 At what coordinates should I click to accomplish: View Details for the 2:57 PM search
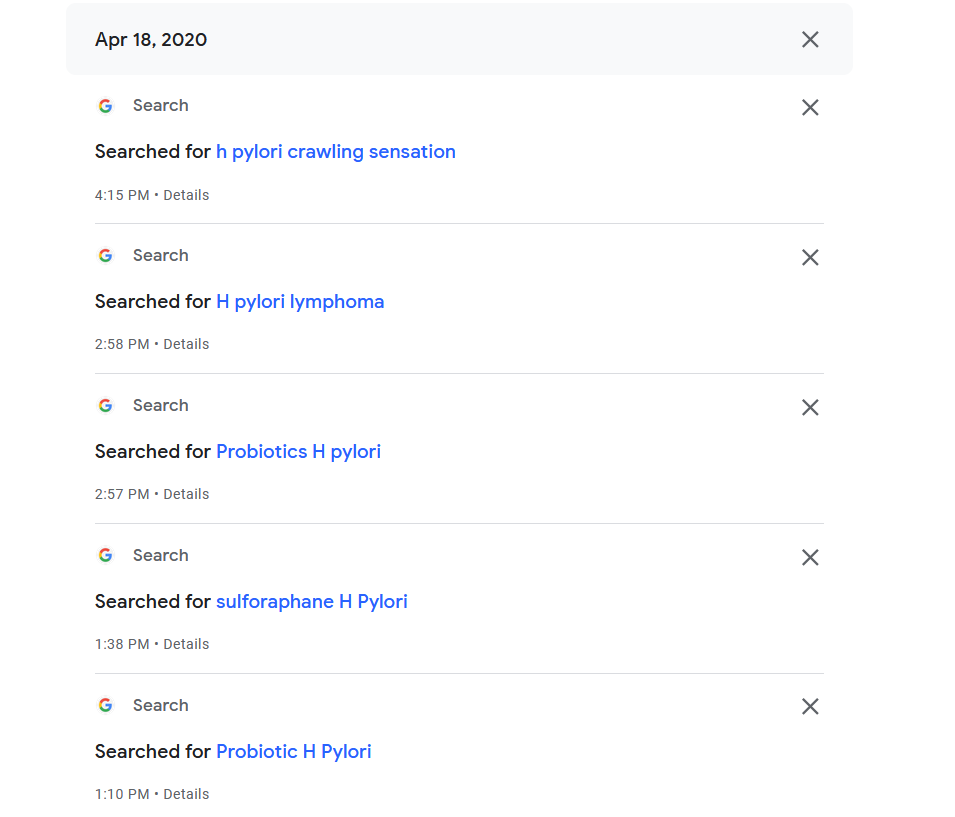tap(186, 494)
